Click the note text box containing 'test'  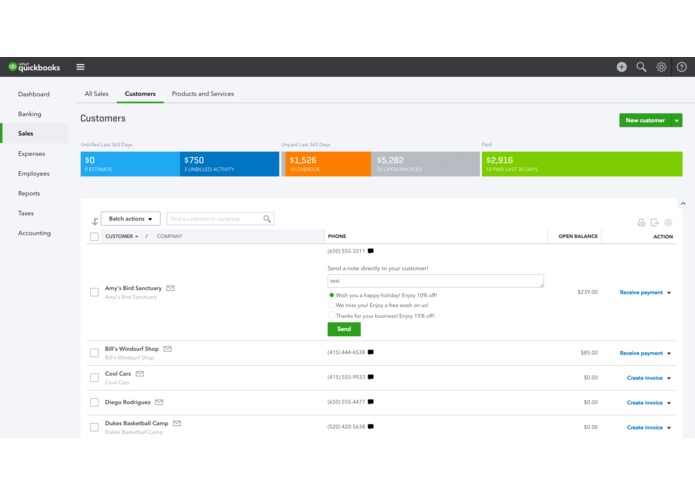pyautogui.click(x=435, y=281)
